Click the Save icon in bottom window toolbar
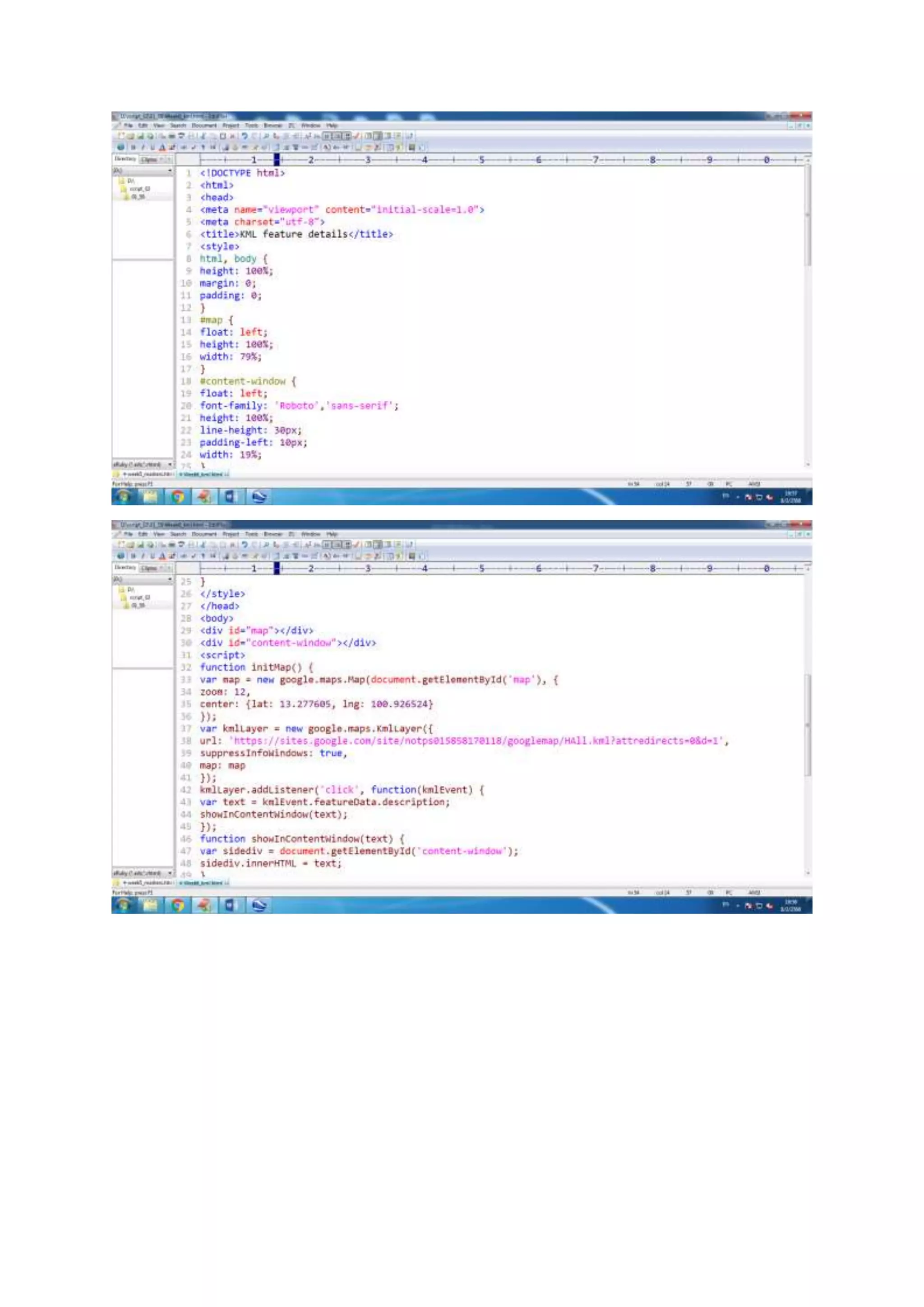 click(140, 545)
